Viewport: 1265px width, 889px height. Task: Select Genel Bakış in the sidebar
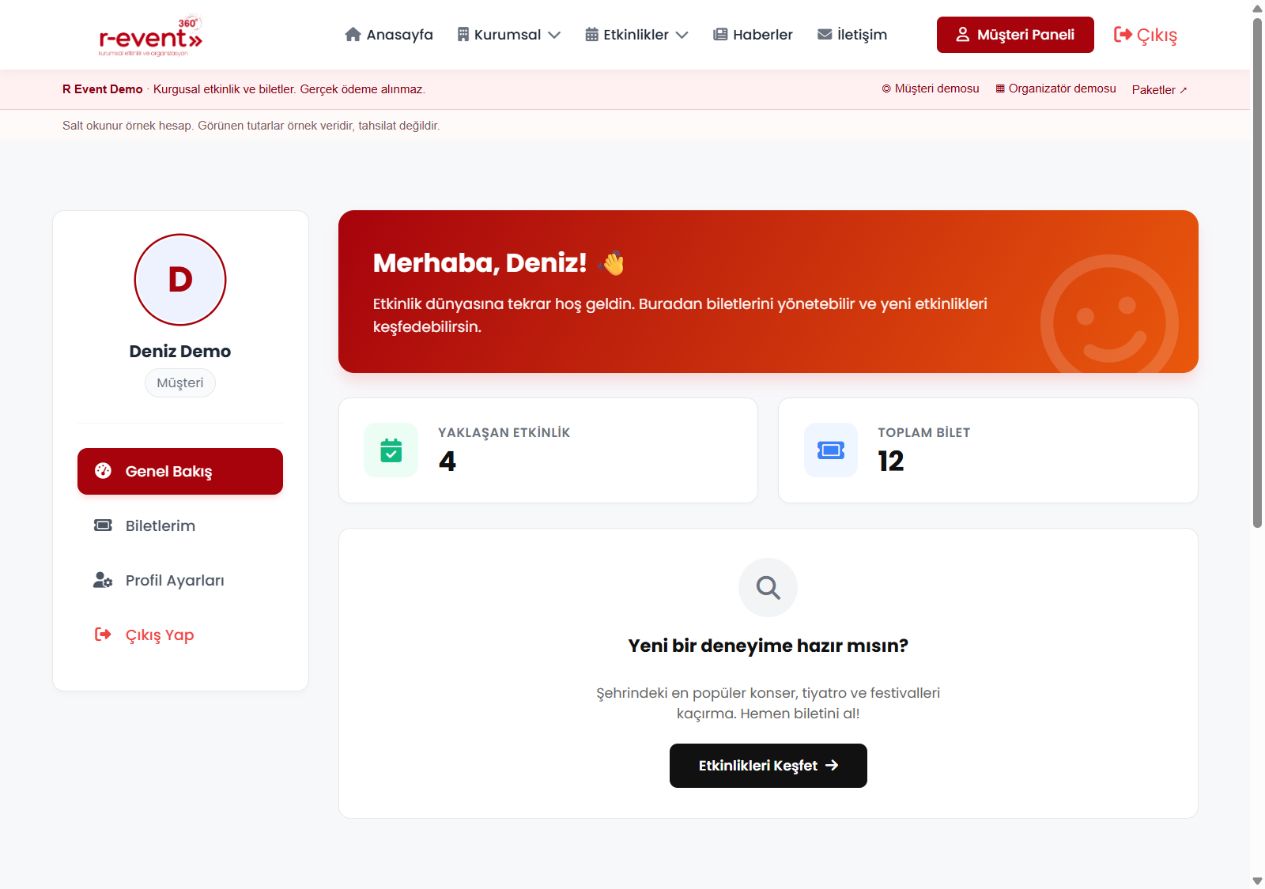tap(180, 471)
